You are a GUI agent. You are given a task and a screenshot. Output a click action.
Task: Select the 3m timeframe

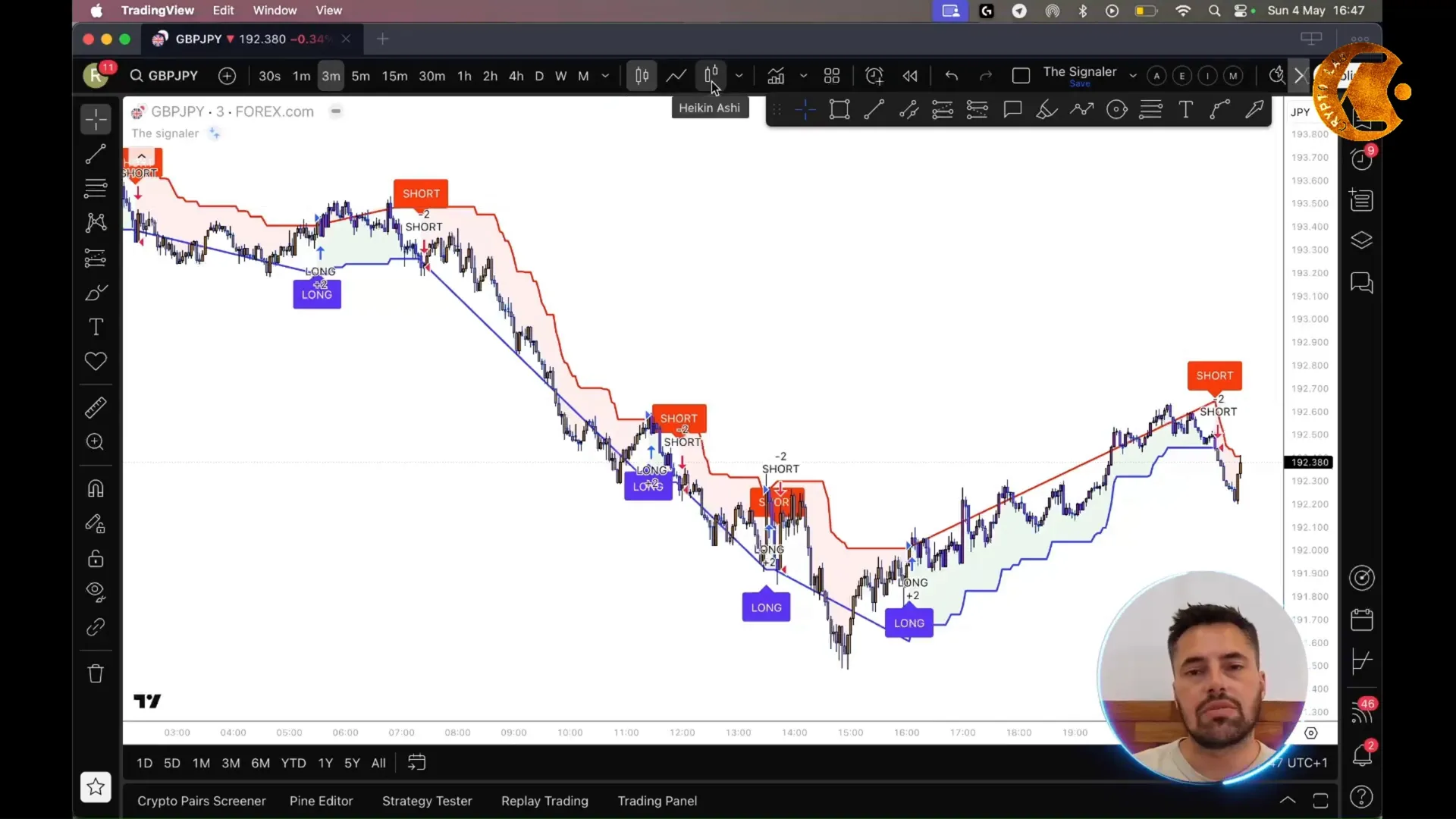(331, 76)
